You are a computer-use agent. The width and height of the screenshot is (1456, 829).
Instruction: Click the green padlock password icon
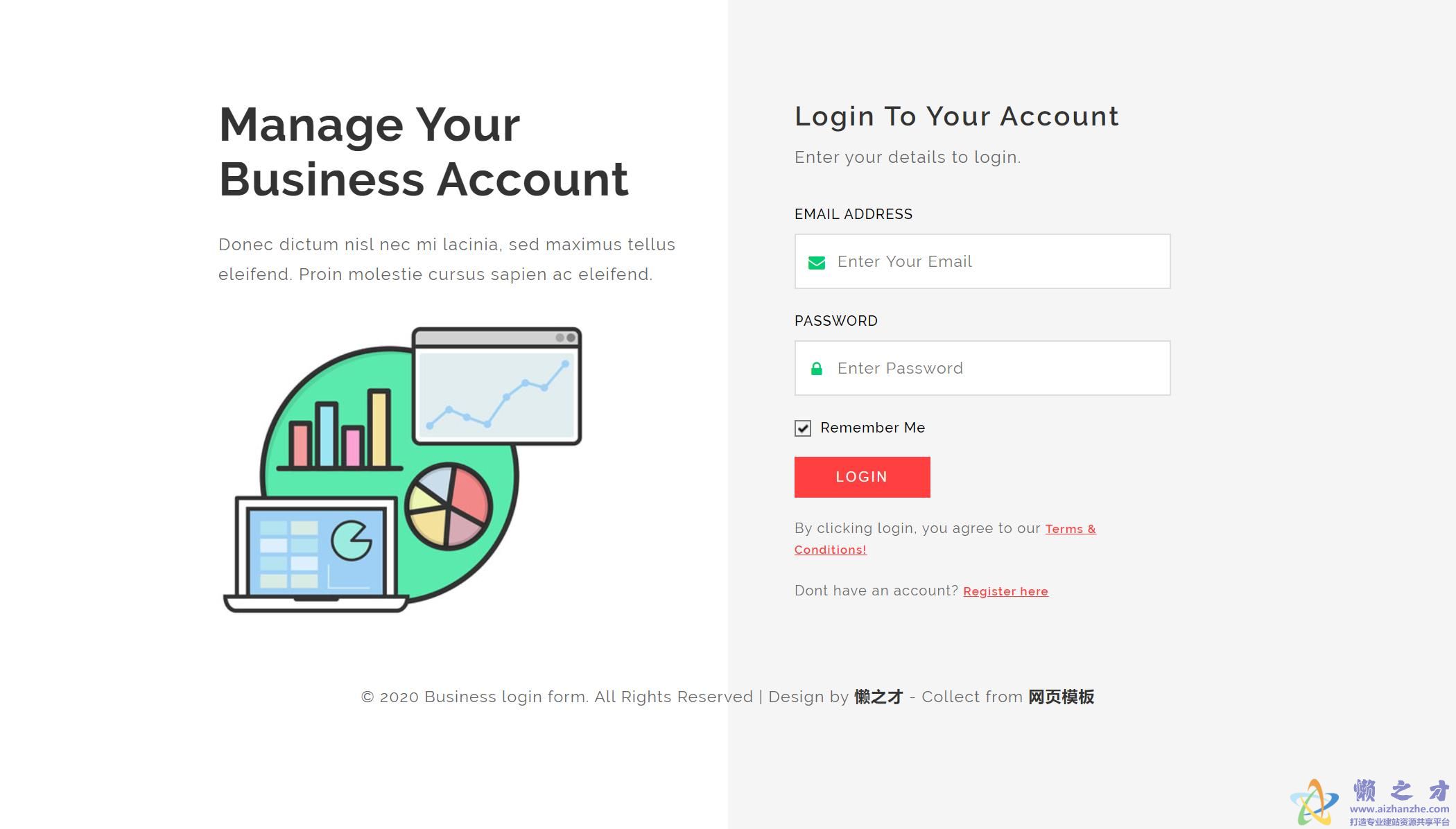coord(817,369)
